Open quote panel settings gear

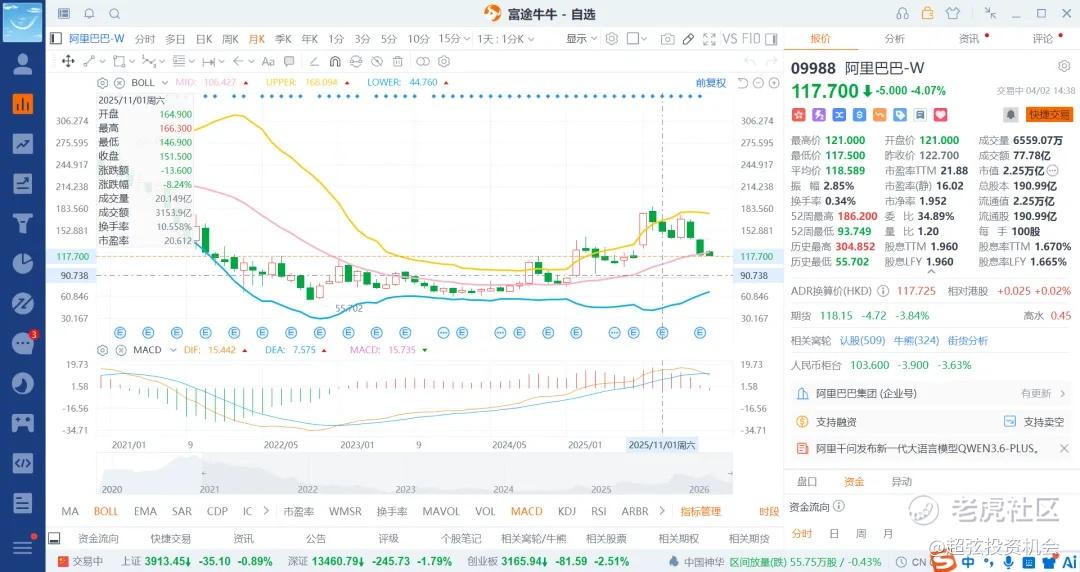click(1064, 66)
